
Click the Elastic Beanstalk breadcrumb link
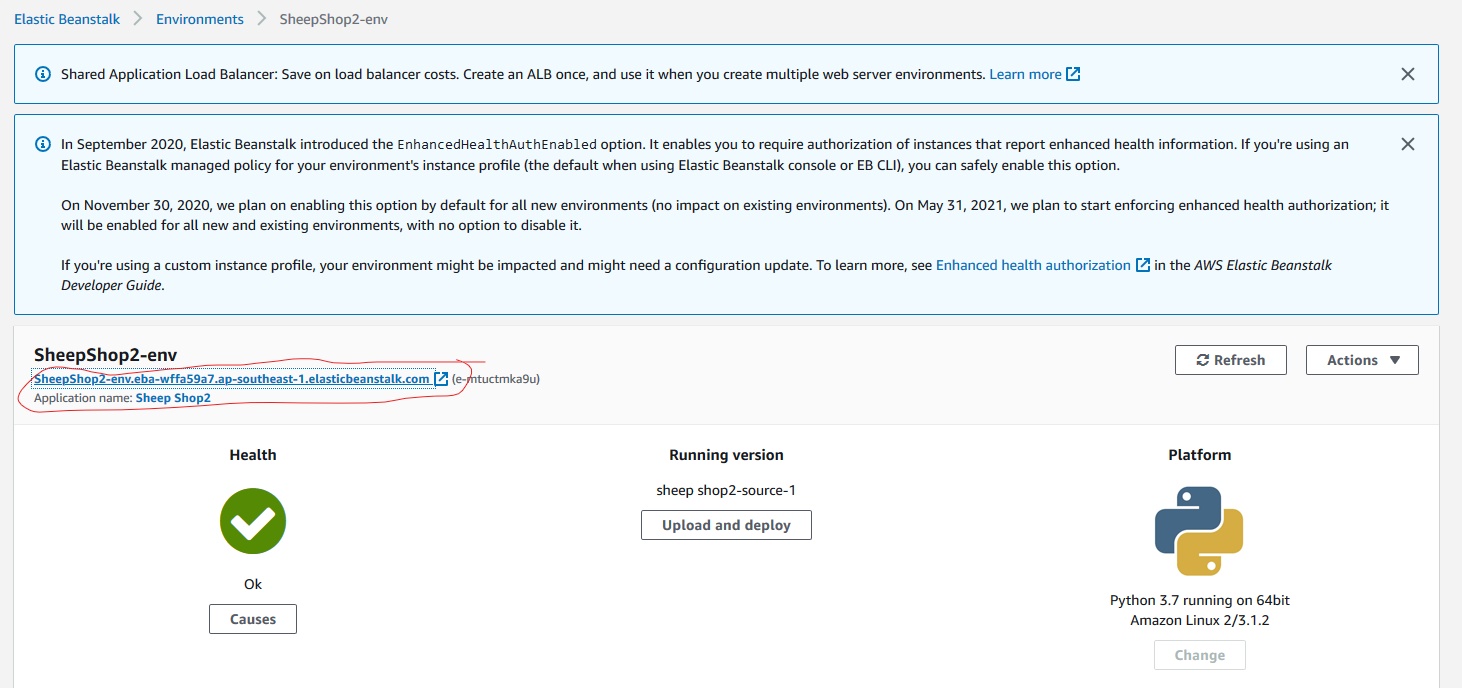(x=67, y=19)
